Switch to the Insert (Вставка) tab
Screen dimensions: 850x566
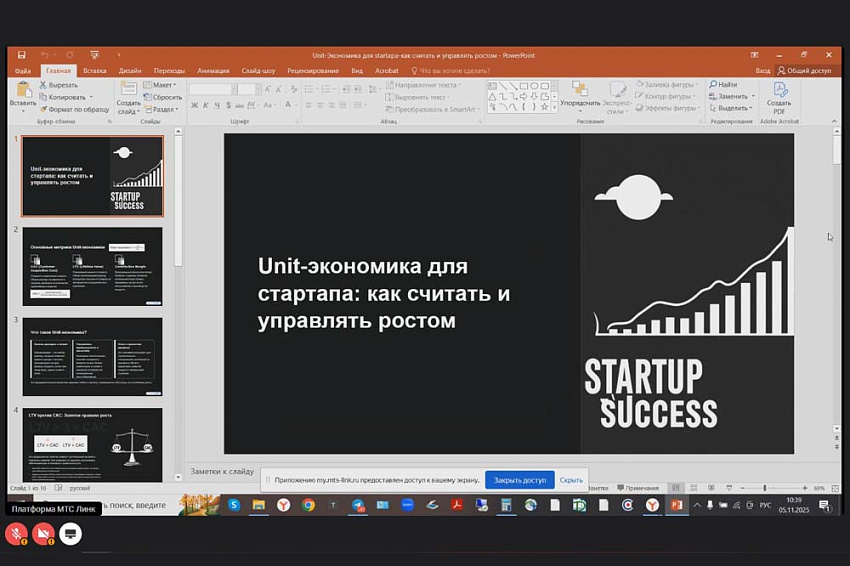(95, 71)
